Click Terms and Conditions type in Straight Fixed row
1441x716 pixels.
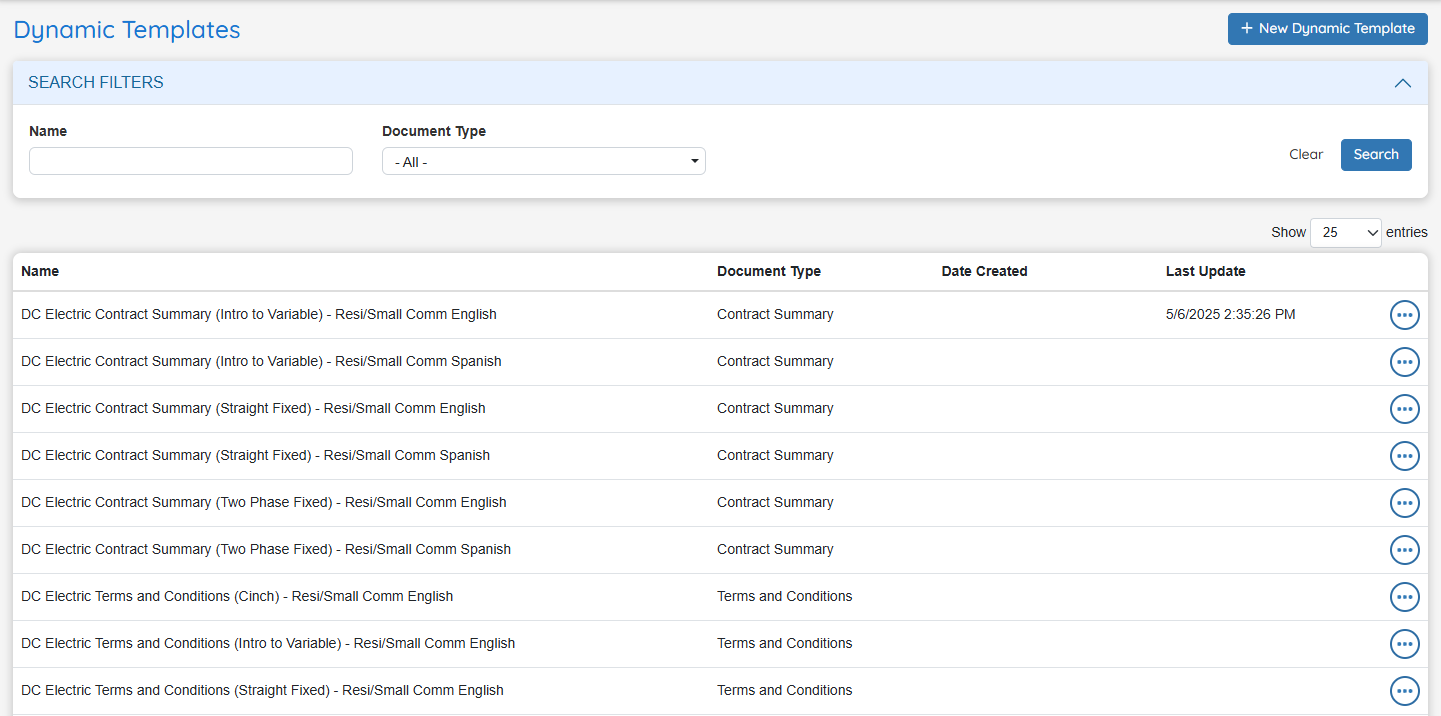(x=785, y=690)
